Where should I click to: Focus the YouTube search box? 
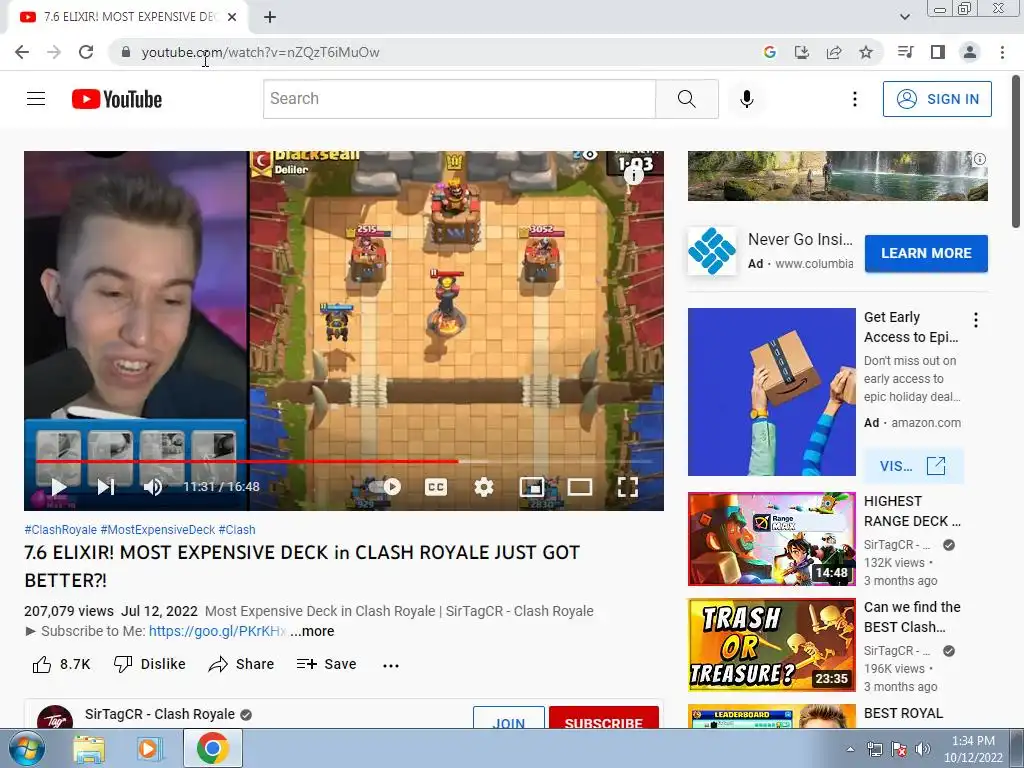[459, 99]
